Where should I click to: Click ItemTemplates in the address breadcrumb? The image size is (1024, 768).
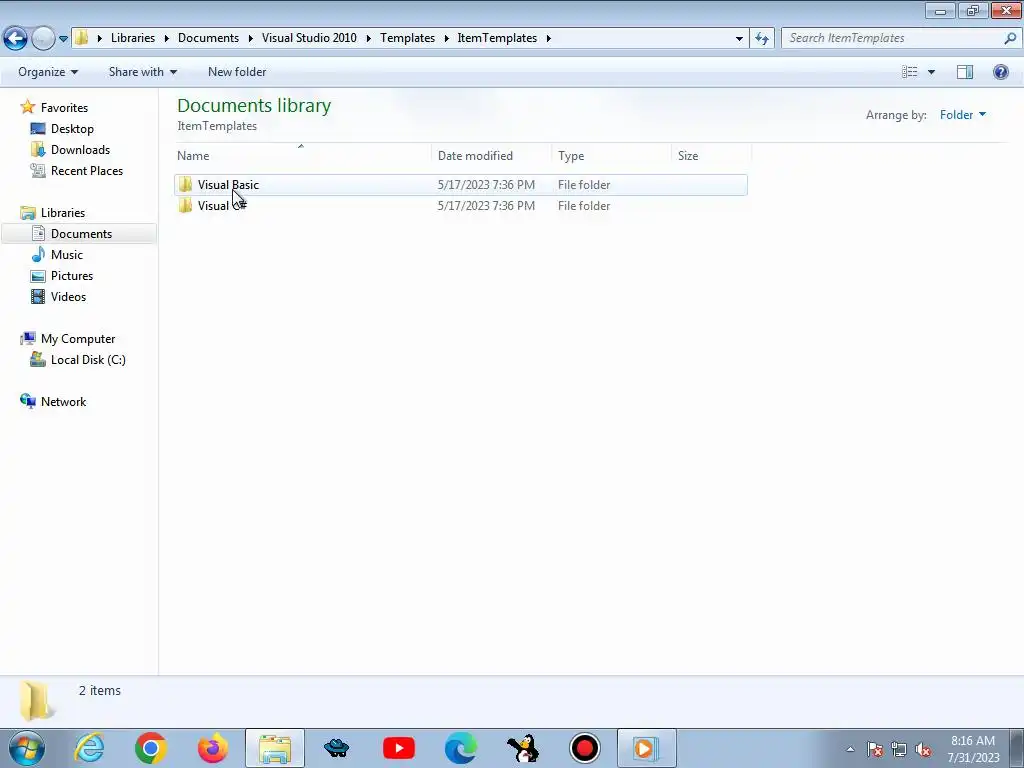tap(497, 38)
